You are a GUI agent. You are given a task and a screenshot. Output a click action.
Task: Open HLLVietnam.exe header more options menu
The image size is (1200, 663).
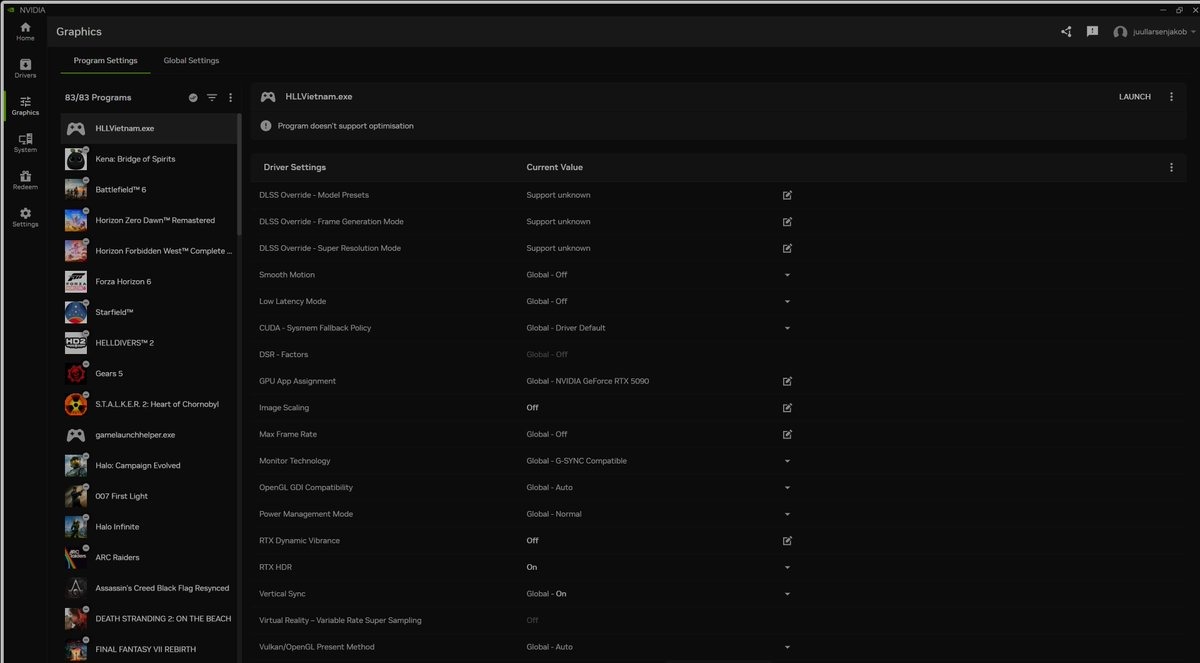coord(1171,97)
